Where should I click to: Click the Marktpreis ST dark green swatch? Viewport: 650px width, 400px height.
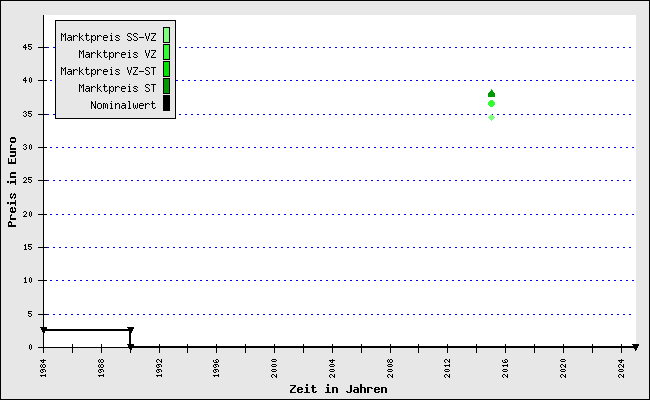pos(166,87)
